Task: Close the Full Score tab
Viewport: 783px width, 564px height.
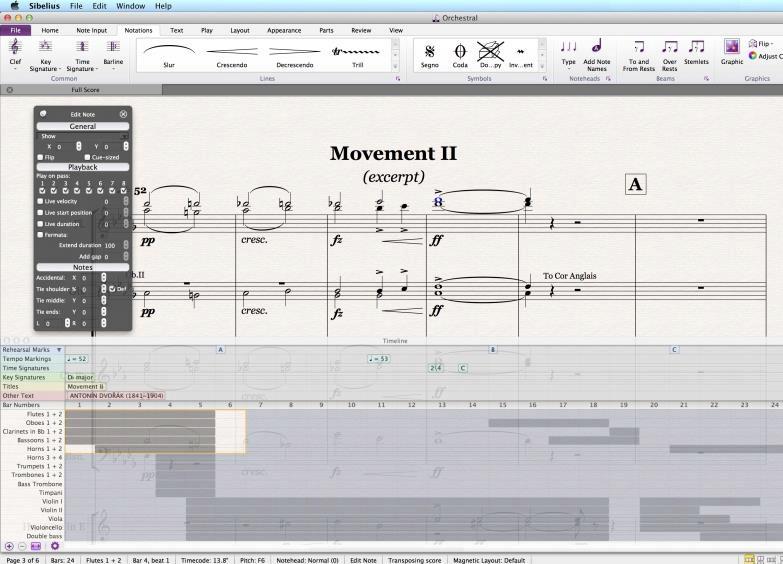Action: [x=9, y=90]
